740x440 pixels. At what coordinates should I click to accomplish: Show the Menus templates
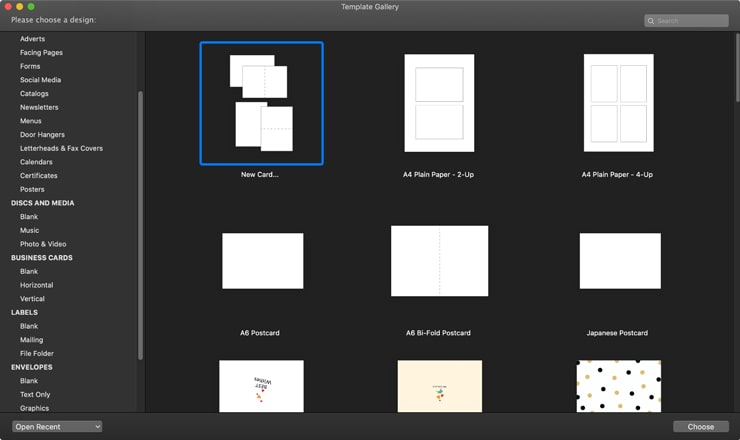click(x=31, y=121)
